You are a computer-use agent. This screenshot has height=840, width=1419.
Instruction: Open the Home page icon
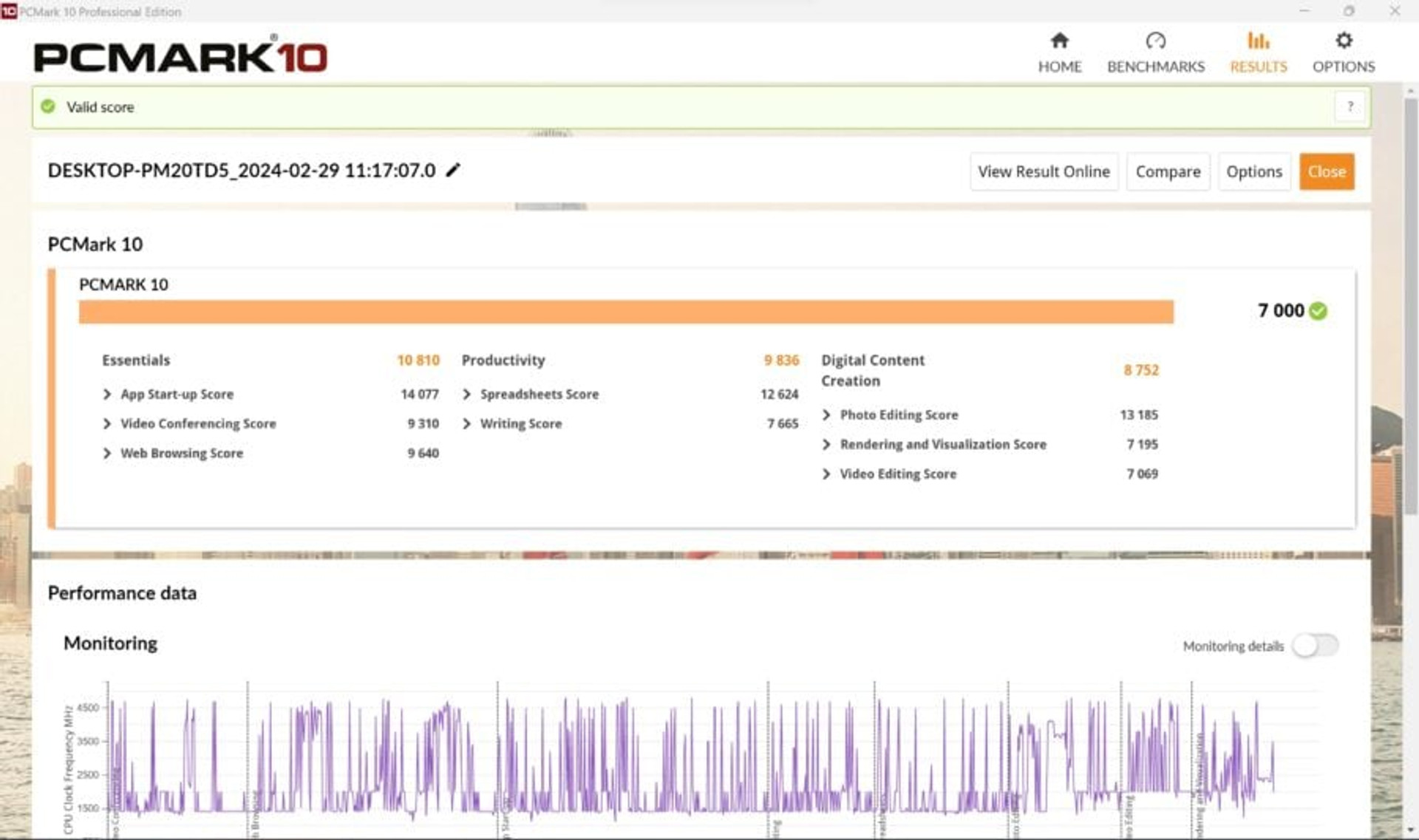pyautogui.click(x=1059, y=40)
